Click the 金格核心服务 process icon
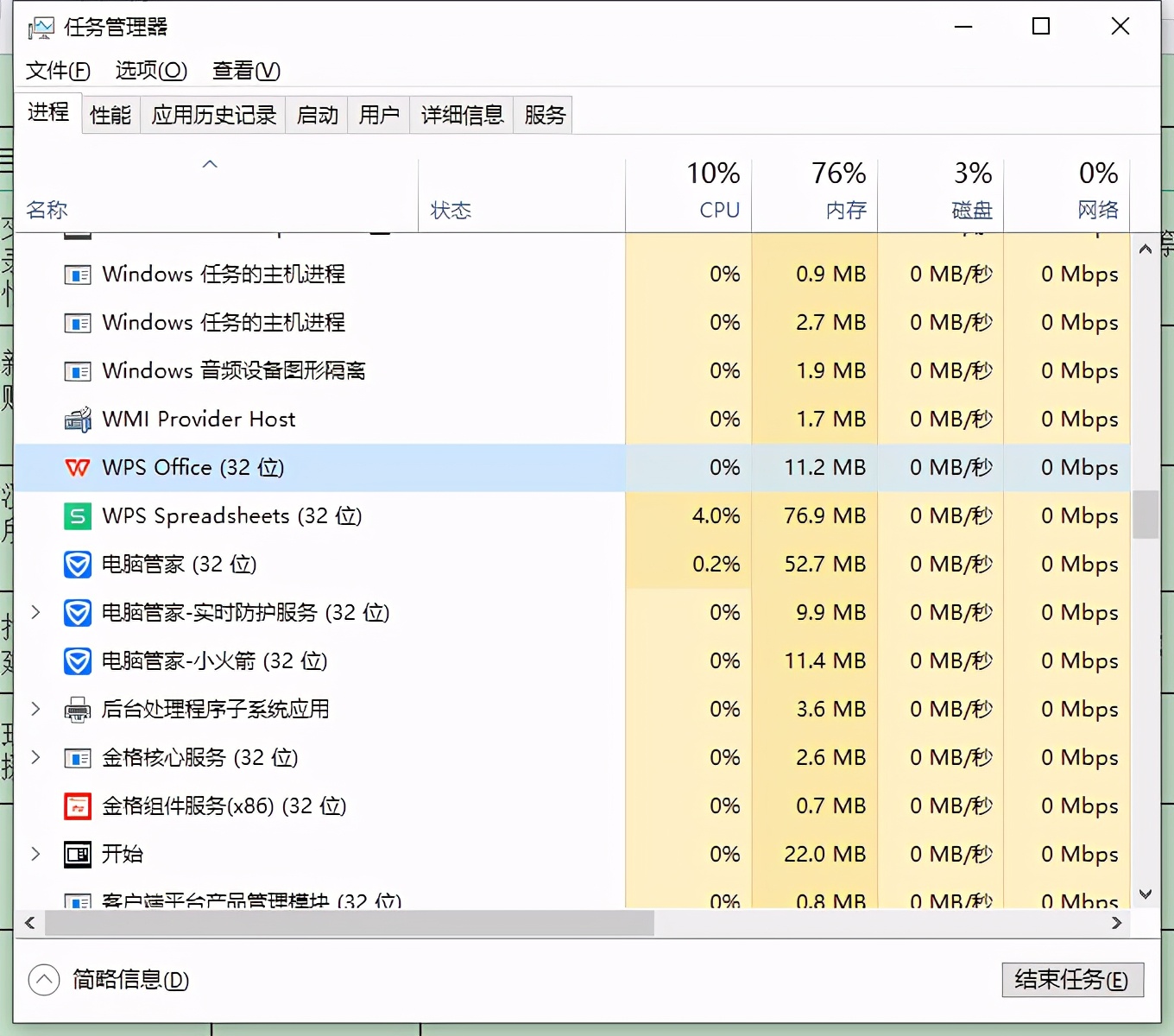This screenshot has width=1174, height=1036. click(78, 759)
